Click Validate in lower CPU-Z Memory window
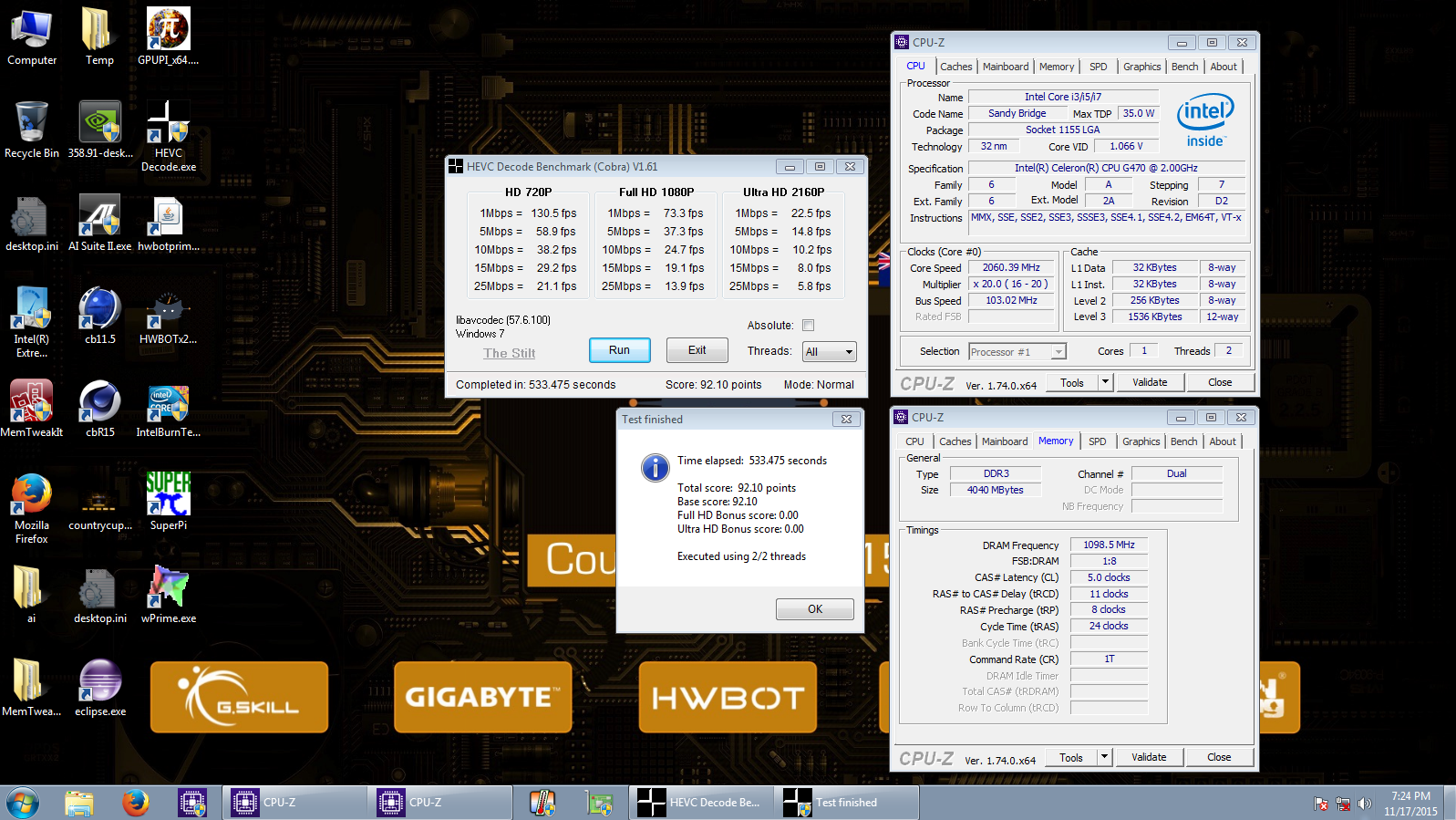 coord(1149,757)
